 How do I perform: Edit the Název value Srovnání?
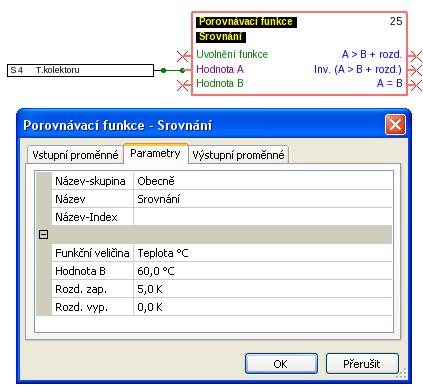tap(263, 199)
